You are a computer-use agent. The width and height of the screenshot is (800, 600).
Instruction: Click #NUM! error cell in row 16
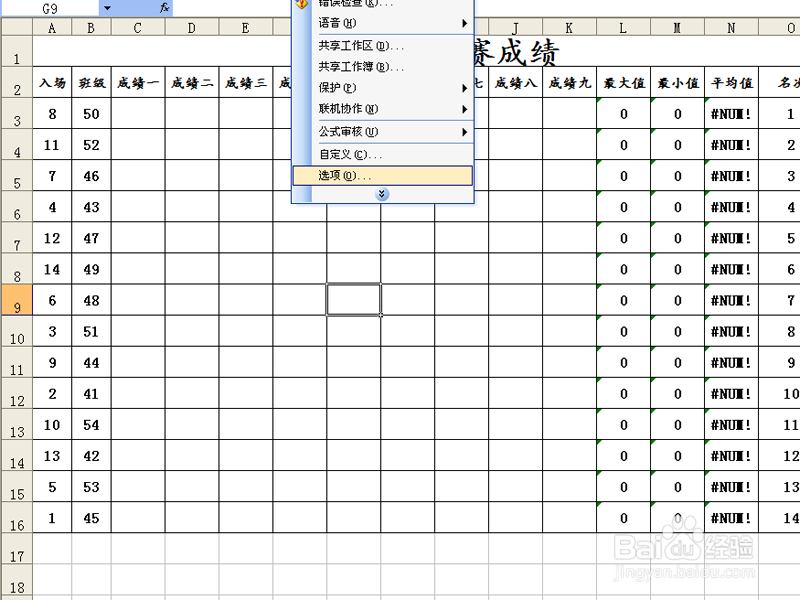[732, 518]
